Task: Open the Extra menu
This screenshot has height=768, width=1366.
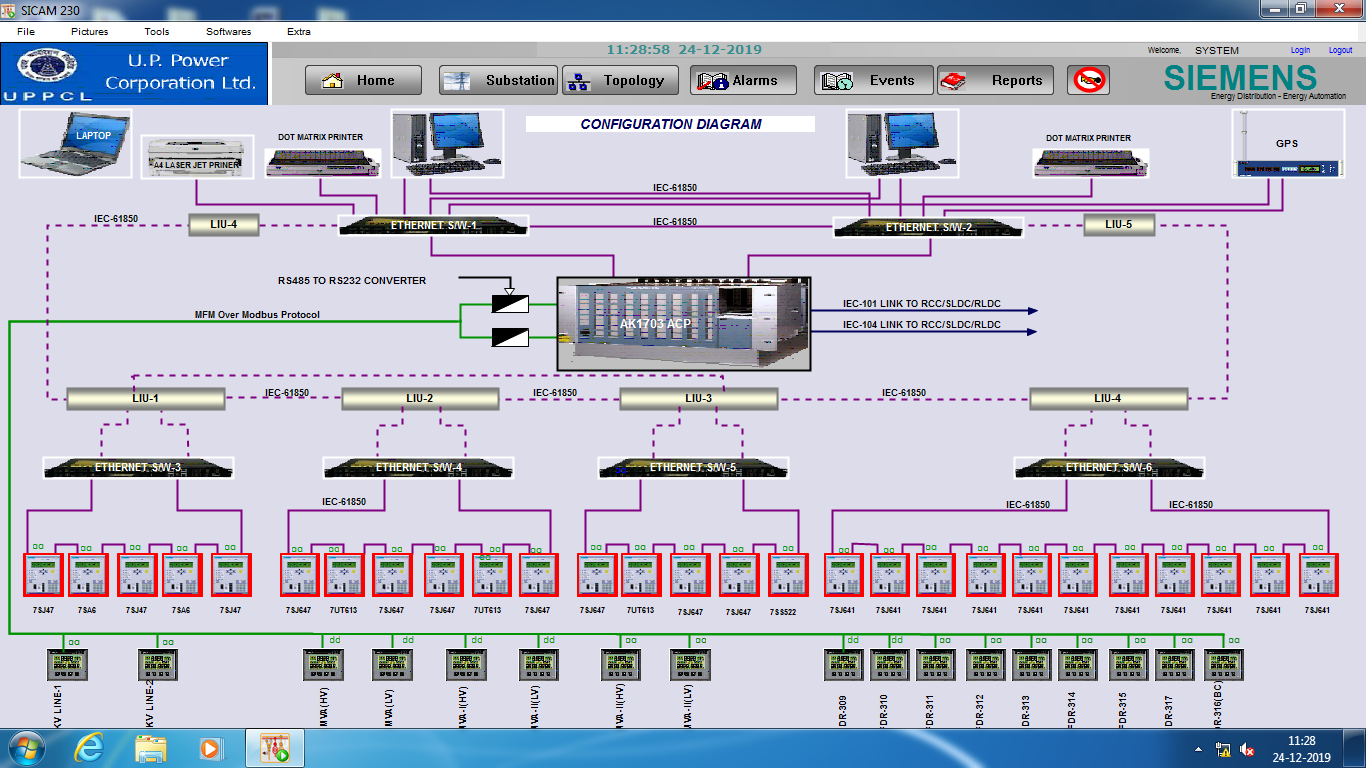Action: [298, 32]
